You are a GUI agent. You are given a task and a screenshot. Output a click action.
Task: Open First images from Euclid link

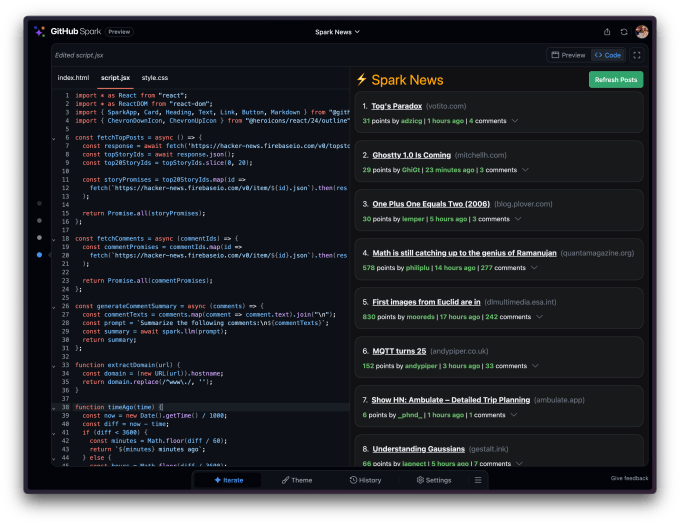pos(426,302)
